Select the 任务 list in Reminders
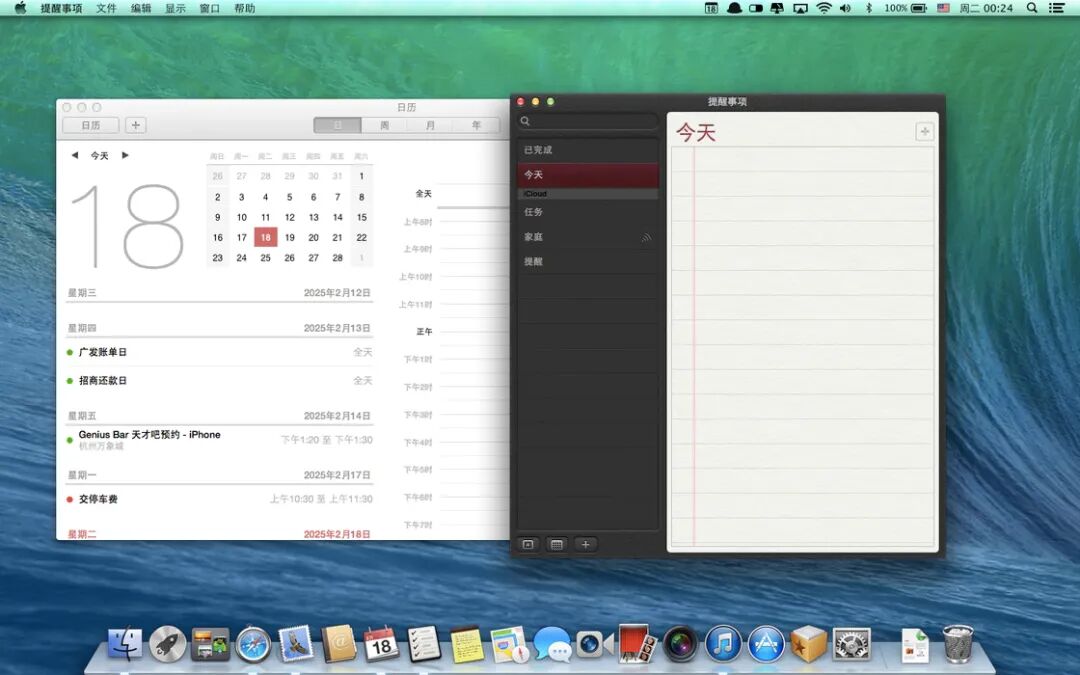This screenshot has height=675, width=1080. tap(588, 212)
